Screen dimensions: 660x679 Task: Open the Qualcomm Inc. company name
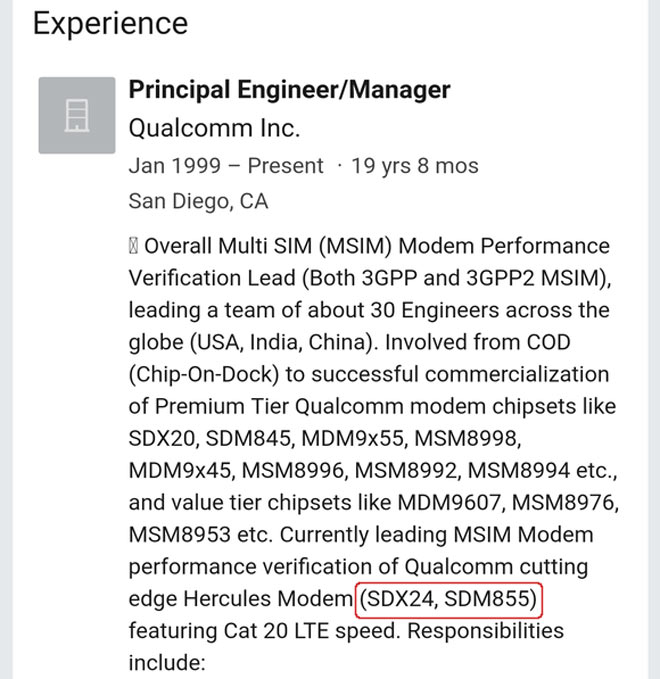click(x=214, y=128)
